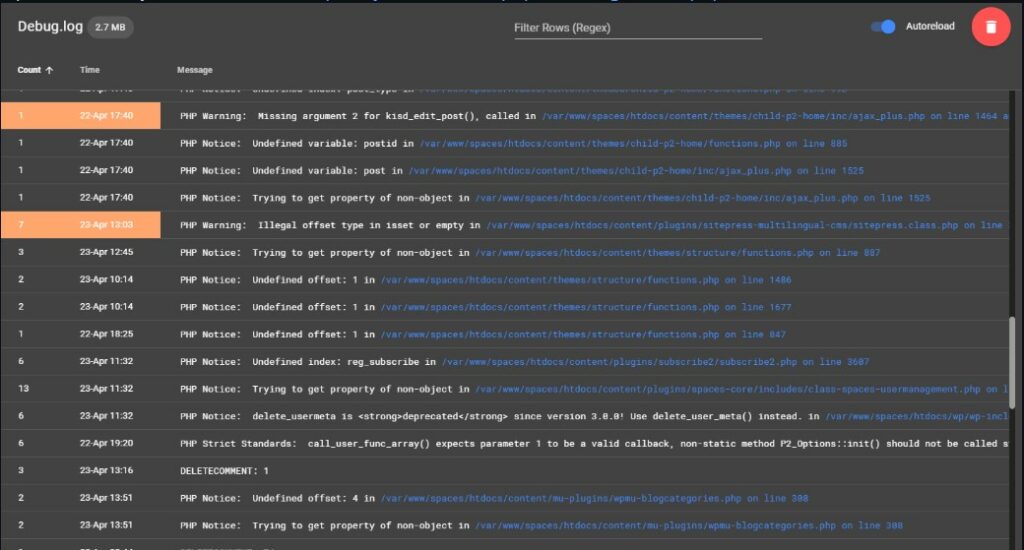1024x550 pixels.
Task: Toggle the Autoreload switch
Action: pyautogui.click(x=883, y=27)
